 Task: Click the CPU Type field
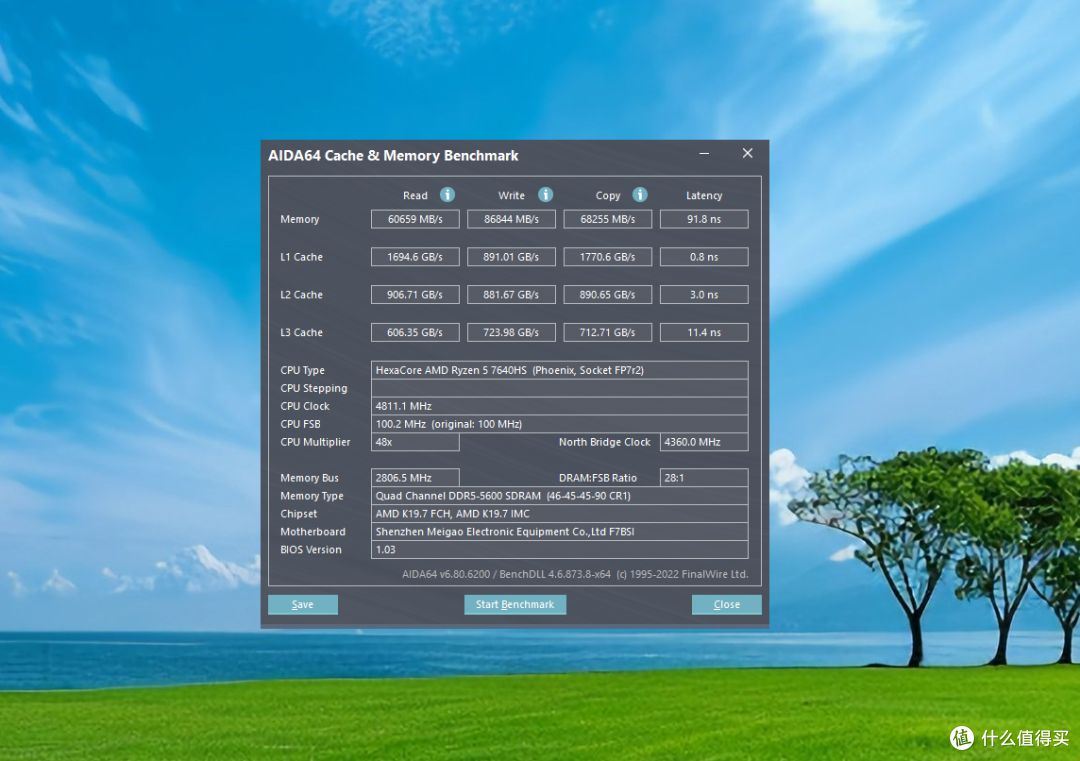pos(559,370)
